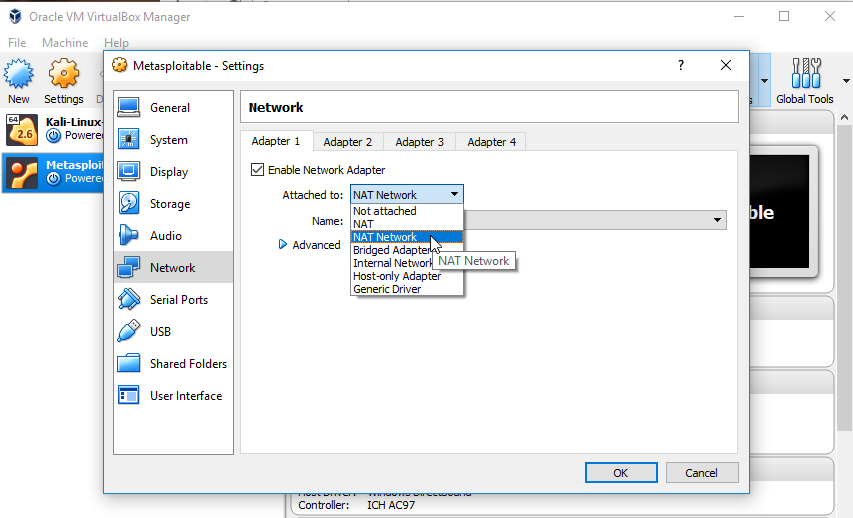
Task: Select the Kali-Linux virtual machine entry
Action: point(53,130)
